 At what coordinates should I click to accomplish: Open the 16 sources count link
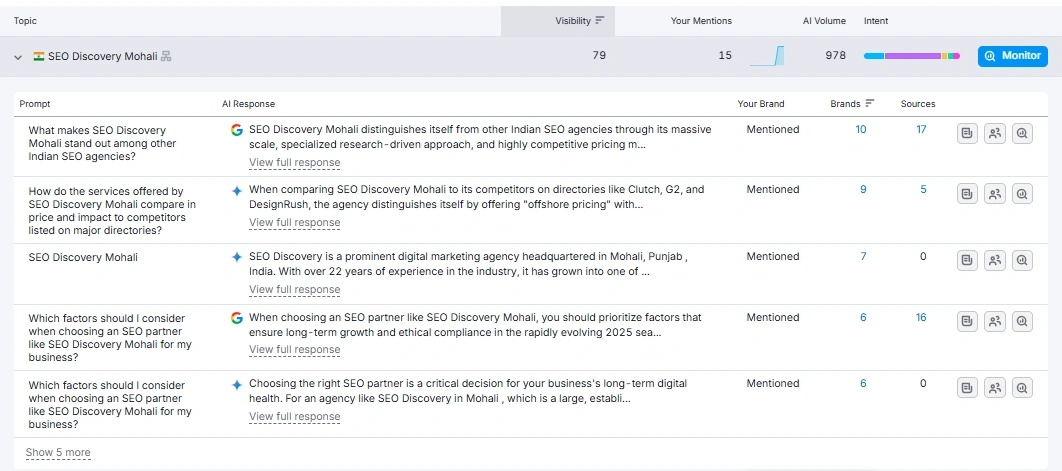[921, 318]
